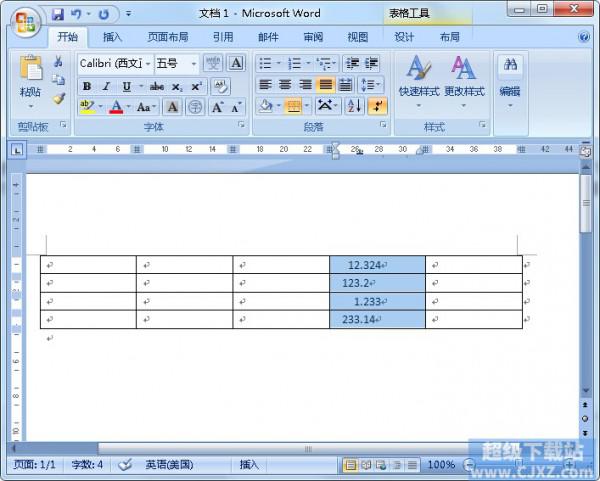Increase paragraph indent
Screen dimensions: 600x481
point(371,63)
